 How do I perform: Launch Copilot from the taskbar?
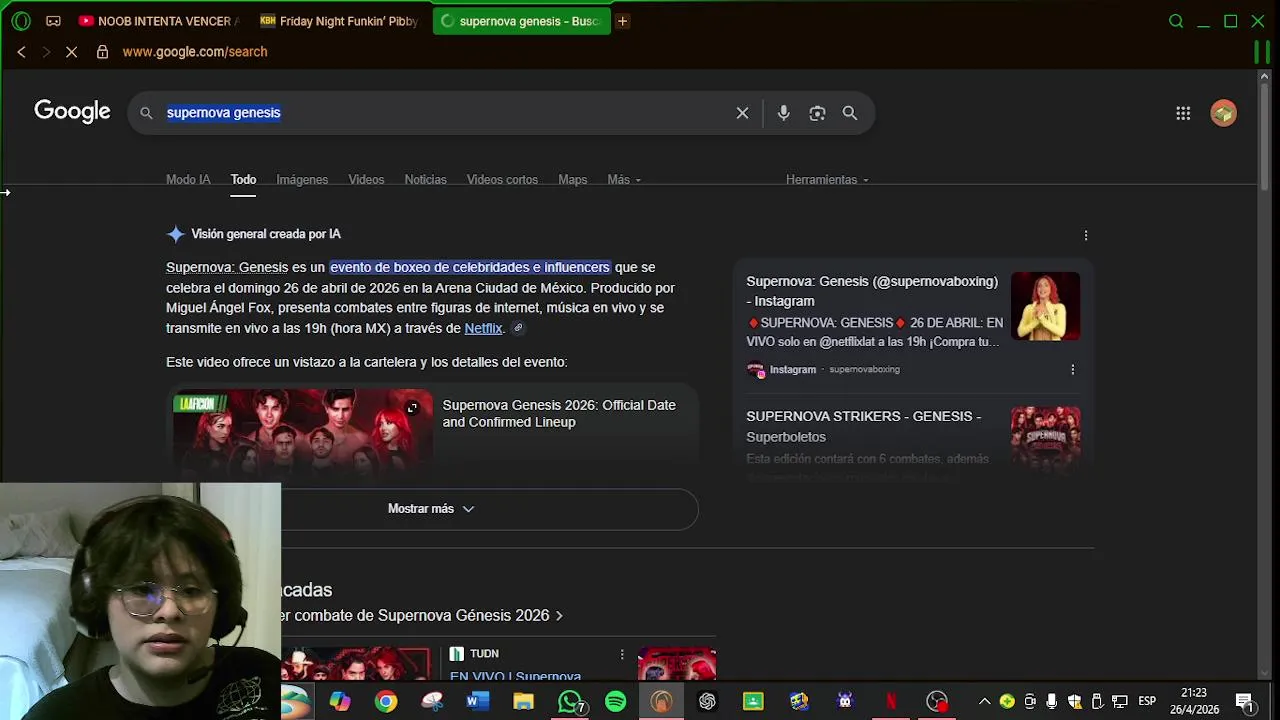pyautogui.click(x=340, y=702)
